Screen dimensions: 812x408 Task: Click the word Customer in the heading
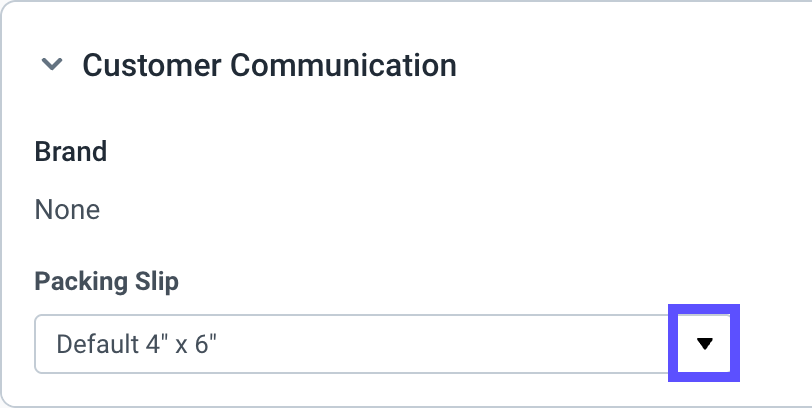(152, 65)
